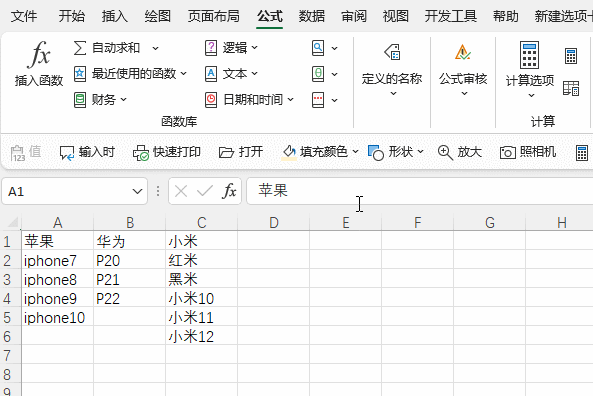
Task: Click the Formula Auditing icon
Action: [x=463, y=52]
